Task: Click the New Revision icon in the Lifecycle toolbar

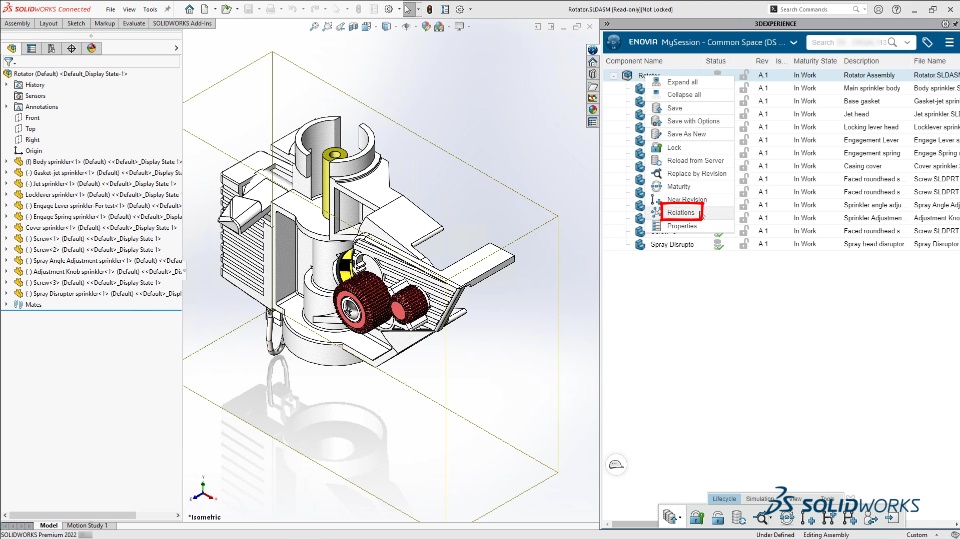Action: [x=808, y=518]
